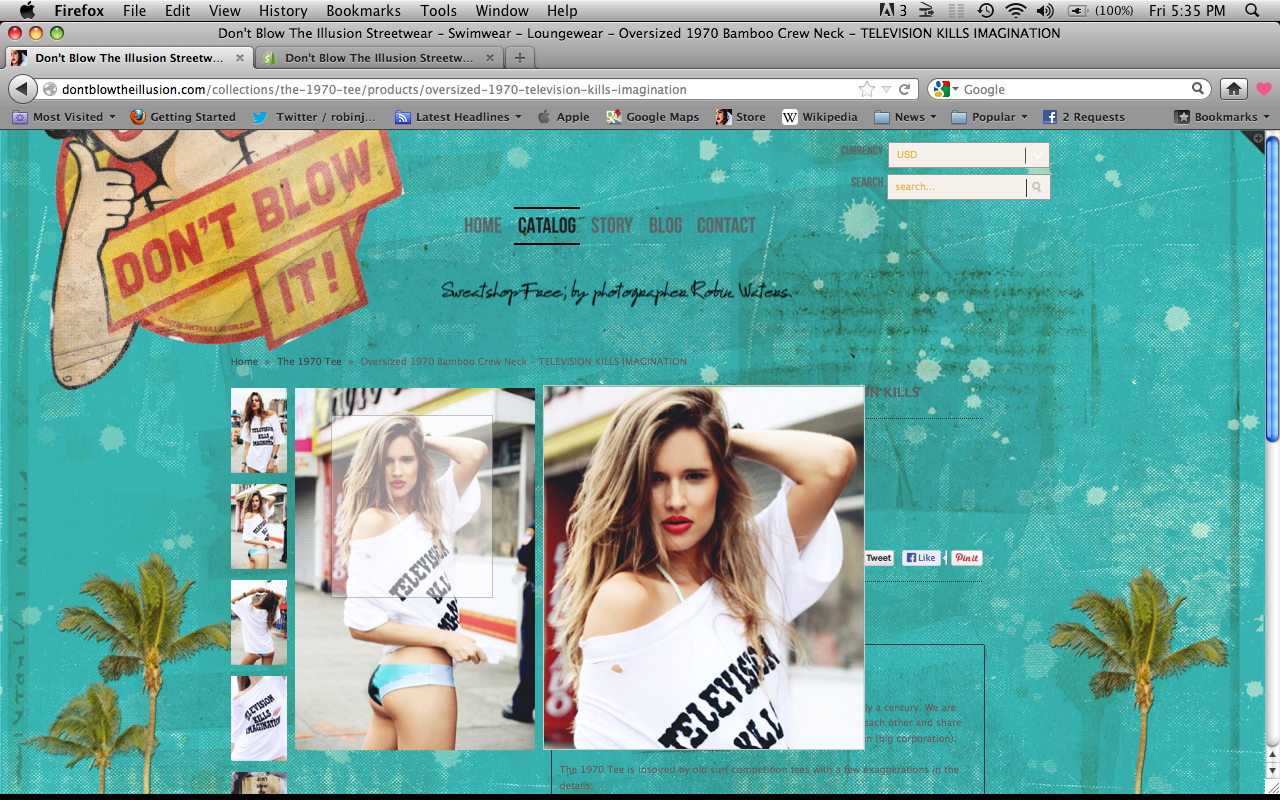Expand the USD currency dropdown
Screen dimensions: 1280x800
[x=1037, y=155]
